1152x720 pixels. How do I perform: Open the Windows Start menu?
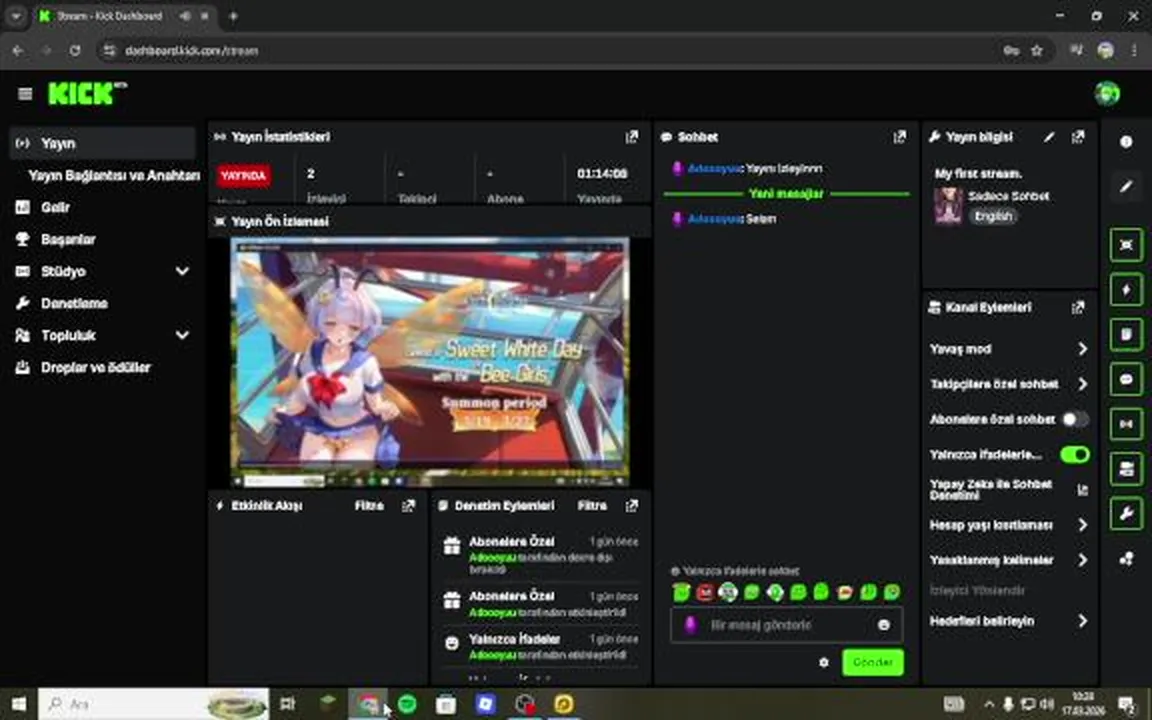tap(19, 704)
